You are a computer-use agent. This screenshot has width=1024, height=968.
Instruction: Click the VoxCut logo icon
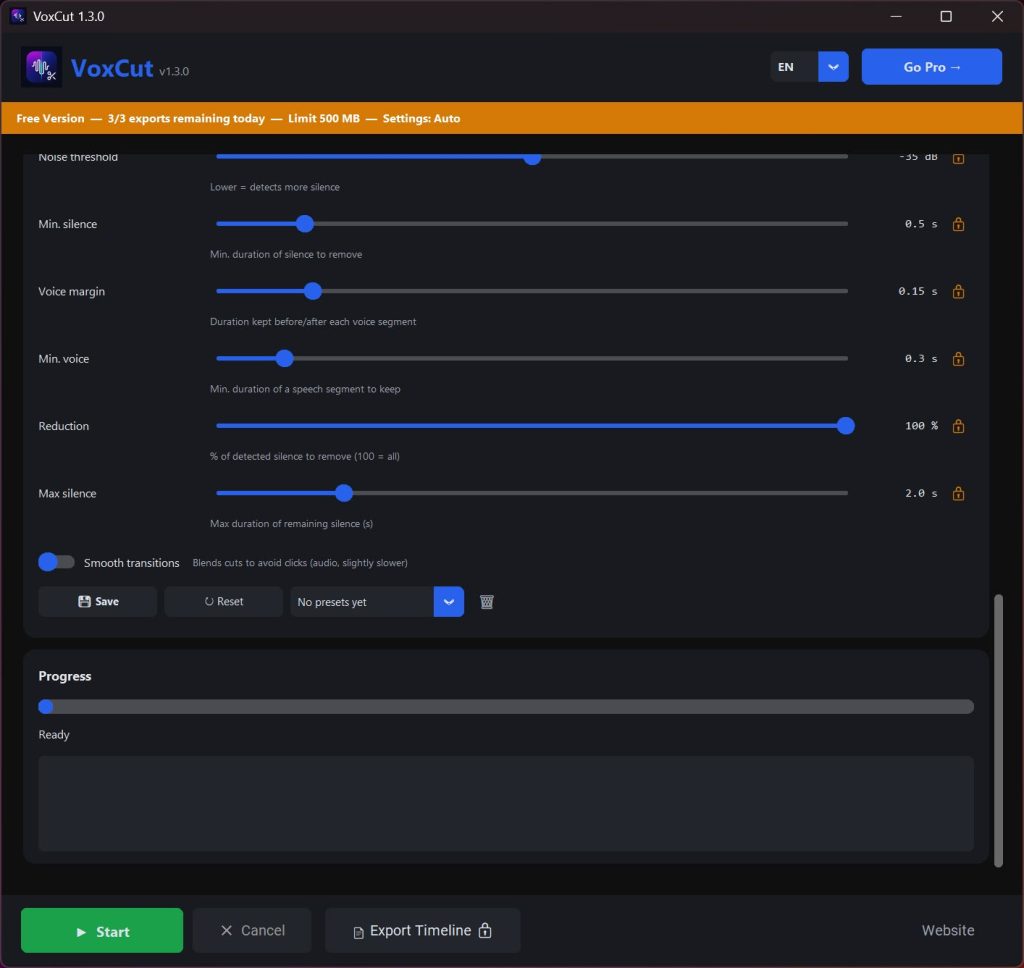coord(41,67)
